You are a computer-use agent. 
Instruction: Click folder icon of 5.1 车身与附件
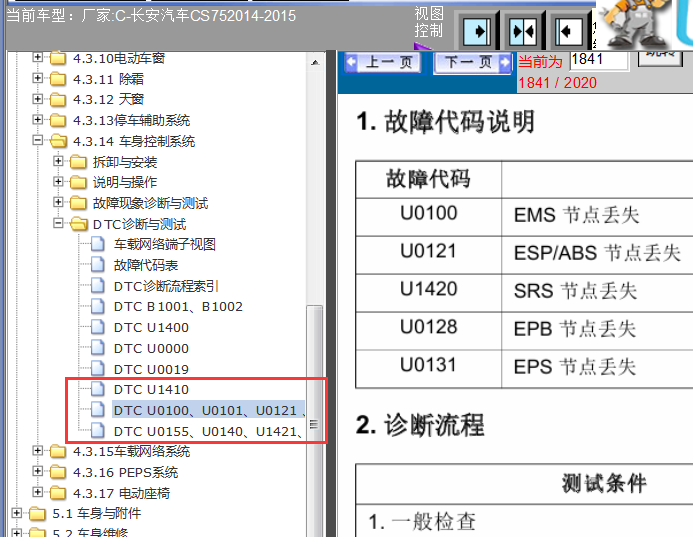click(x=38, y=514)
